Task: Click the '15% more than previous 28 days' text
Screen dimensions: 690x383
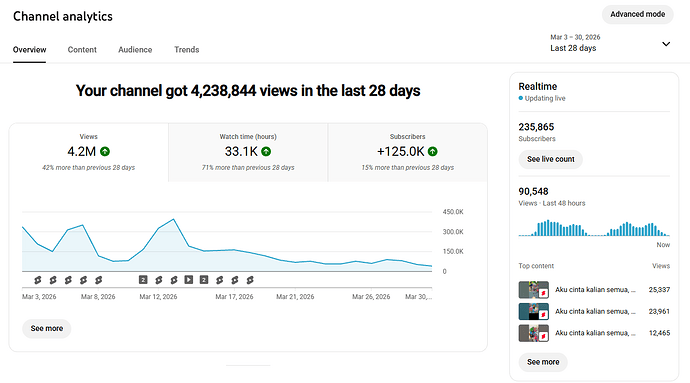Action: point(407,168)
